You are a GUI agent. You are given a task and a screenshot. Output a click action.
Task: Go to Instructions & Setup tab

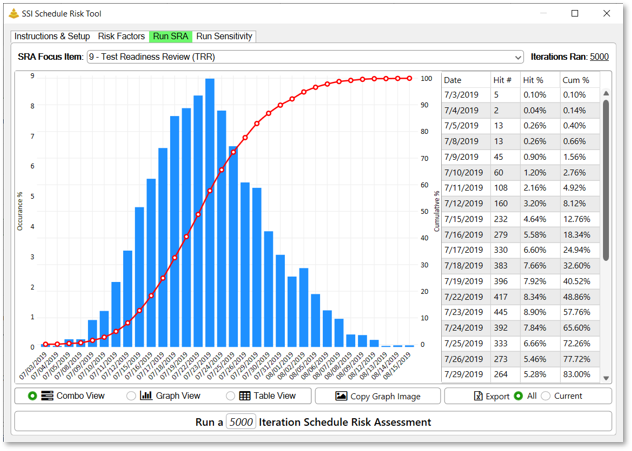coord(52,36)
